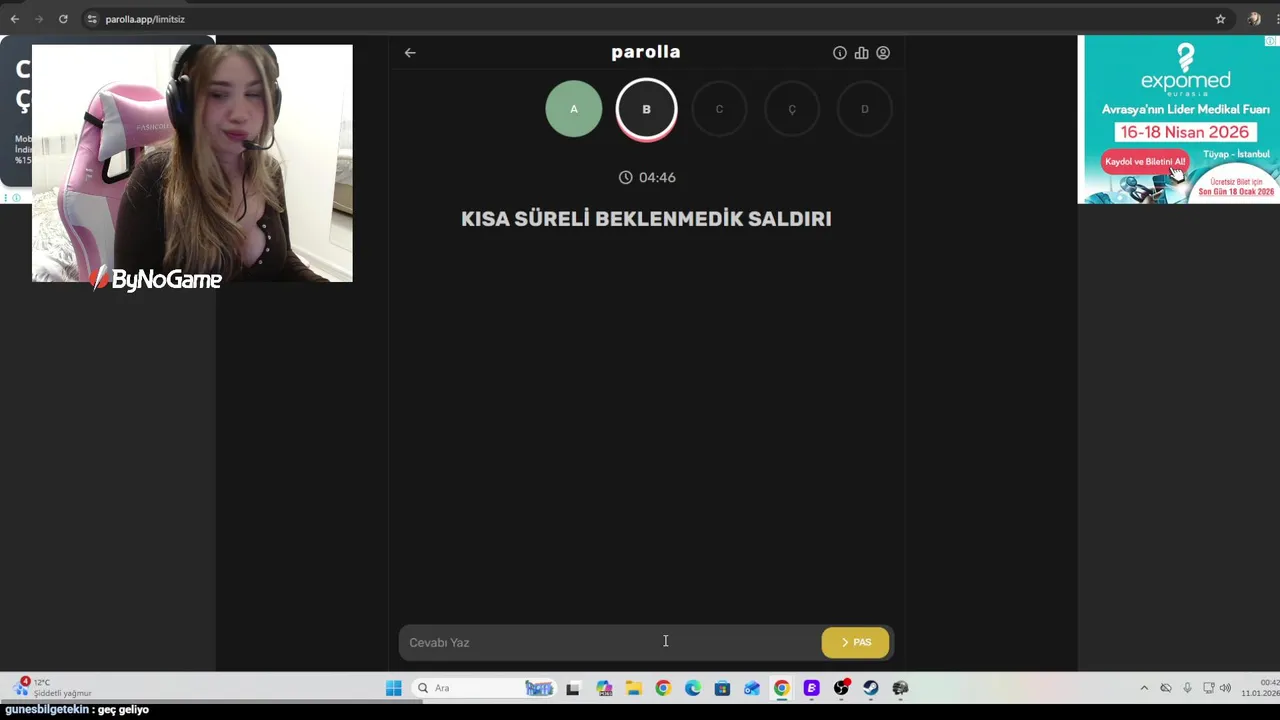The image size is (1280, 720).
Task: Click the 04:46 countdown timer text
Action: (657, 177)
